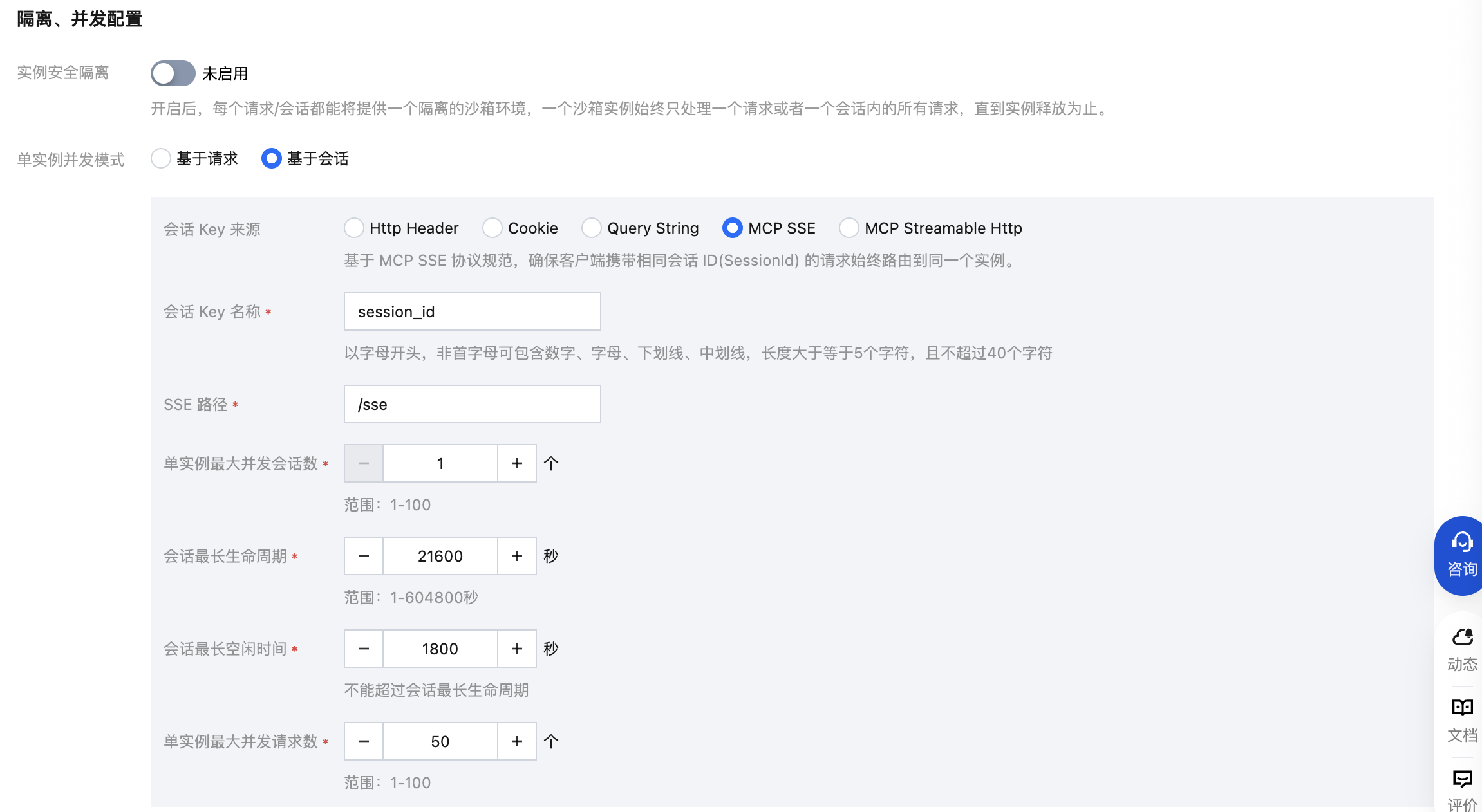Increase 会话最长空闲时间 with plus button
The image size is (1482, 812).
click(x=516, y=649)
